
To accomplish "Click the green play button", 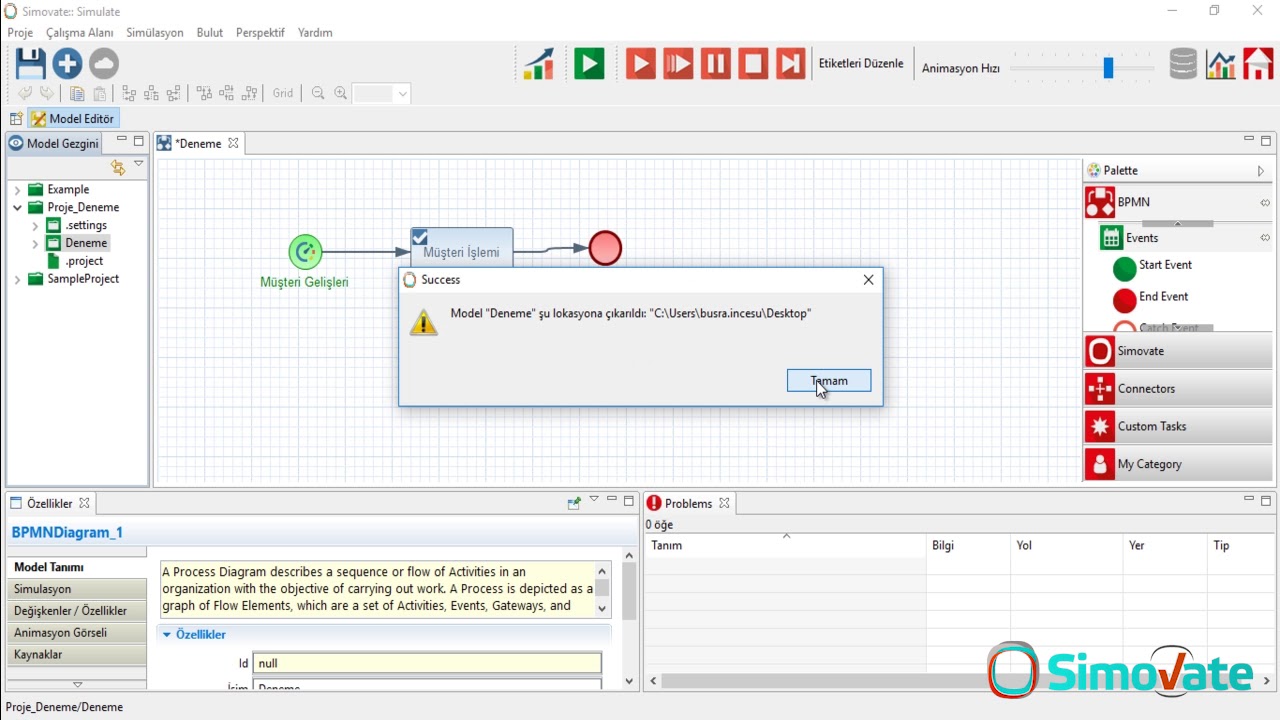I will click(589, 64).
